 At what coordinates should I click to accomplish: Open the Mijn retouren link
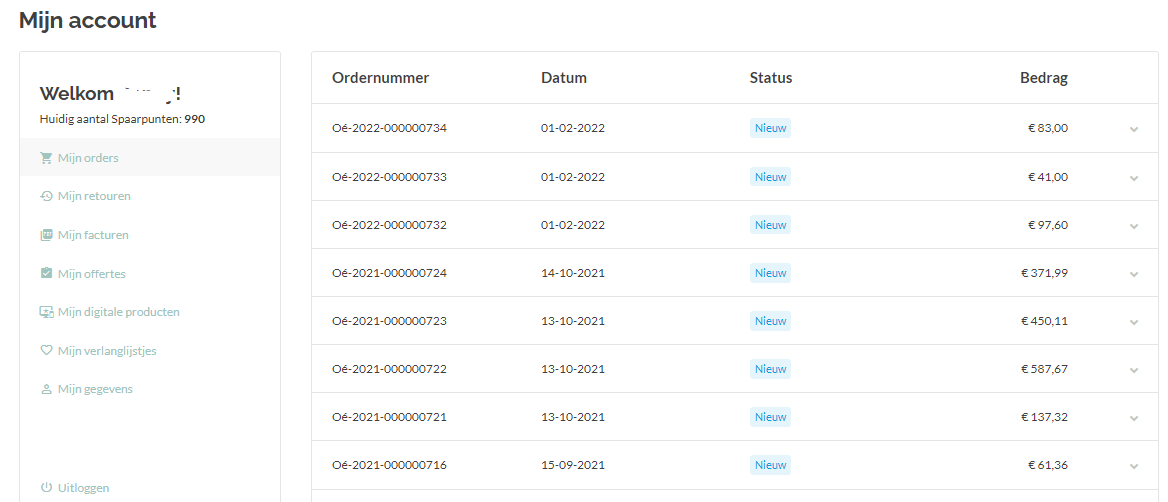[94, 196]
